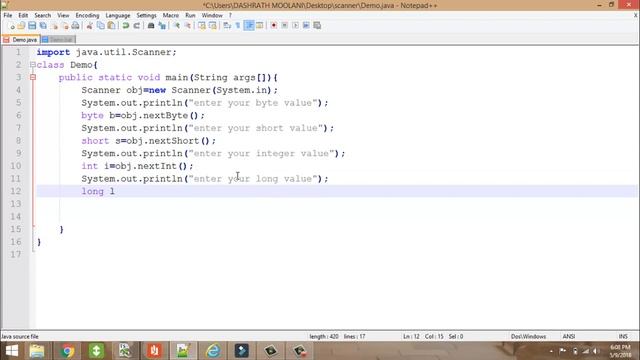Start macro recording with the red dot
Image resolution: width=640 pixels, height=360 pixels.
pos(273,26)
